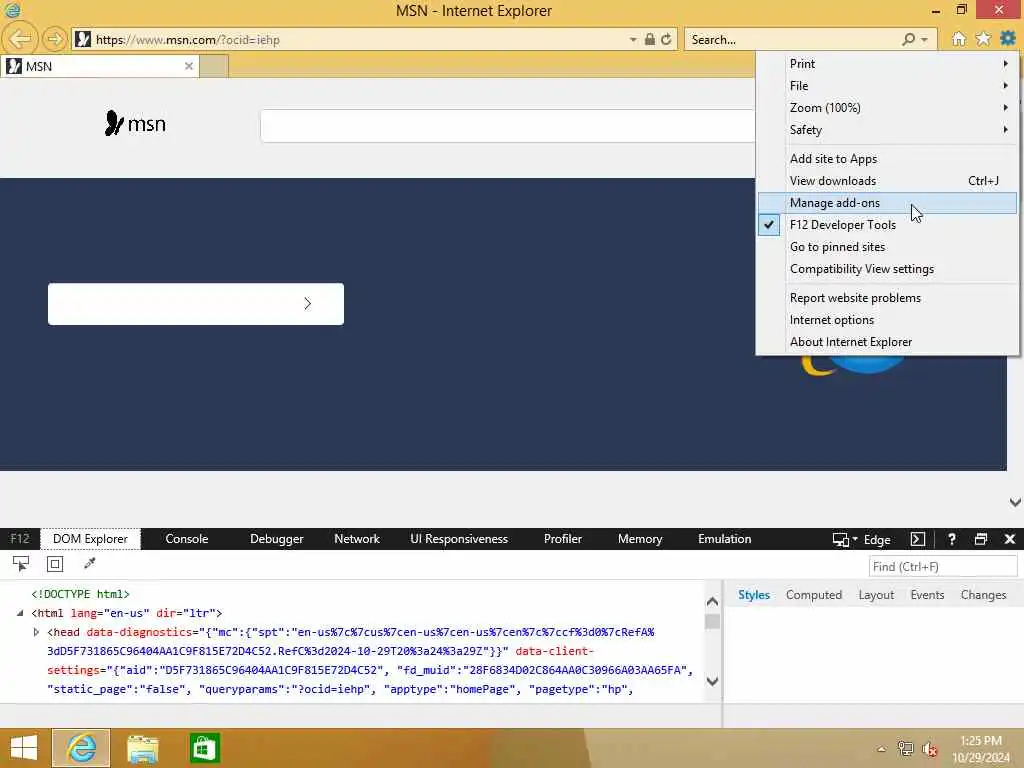Expand the File submenu

[x=888, y=86]
